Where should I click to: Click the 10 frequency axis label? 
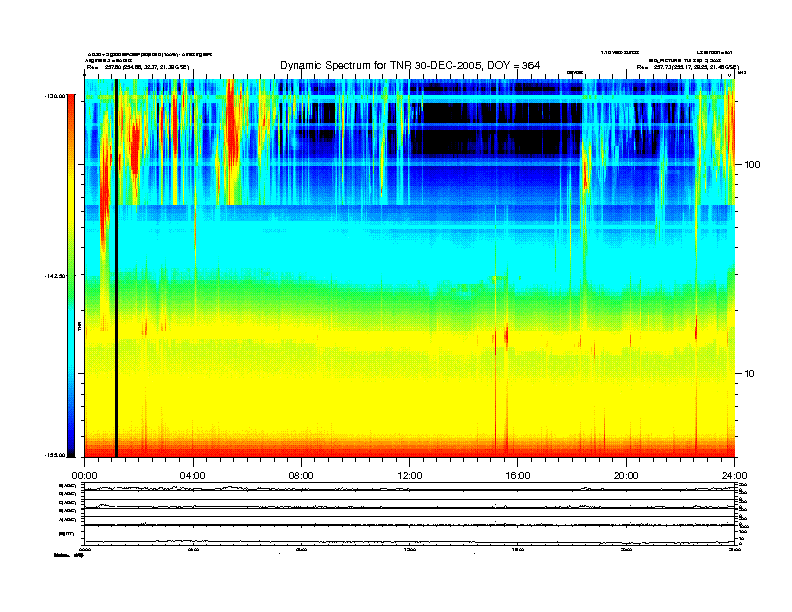click(750, 374)
